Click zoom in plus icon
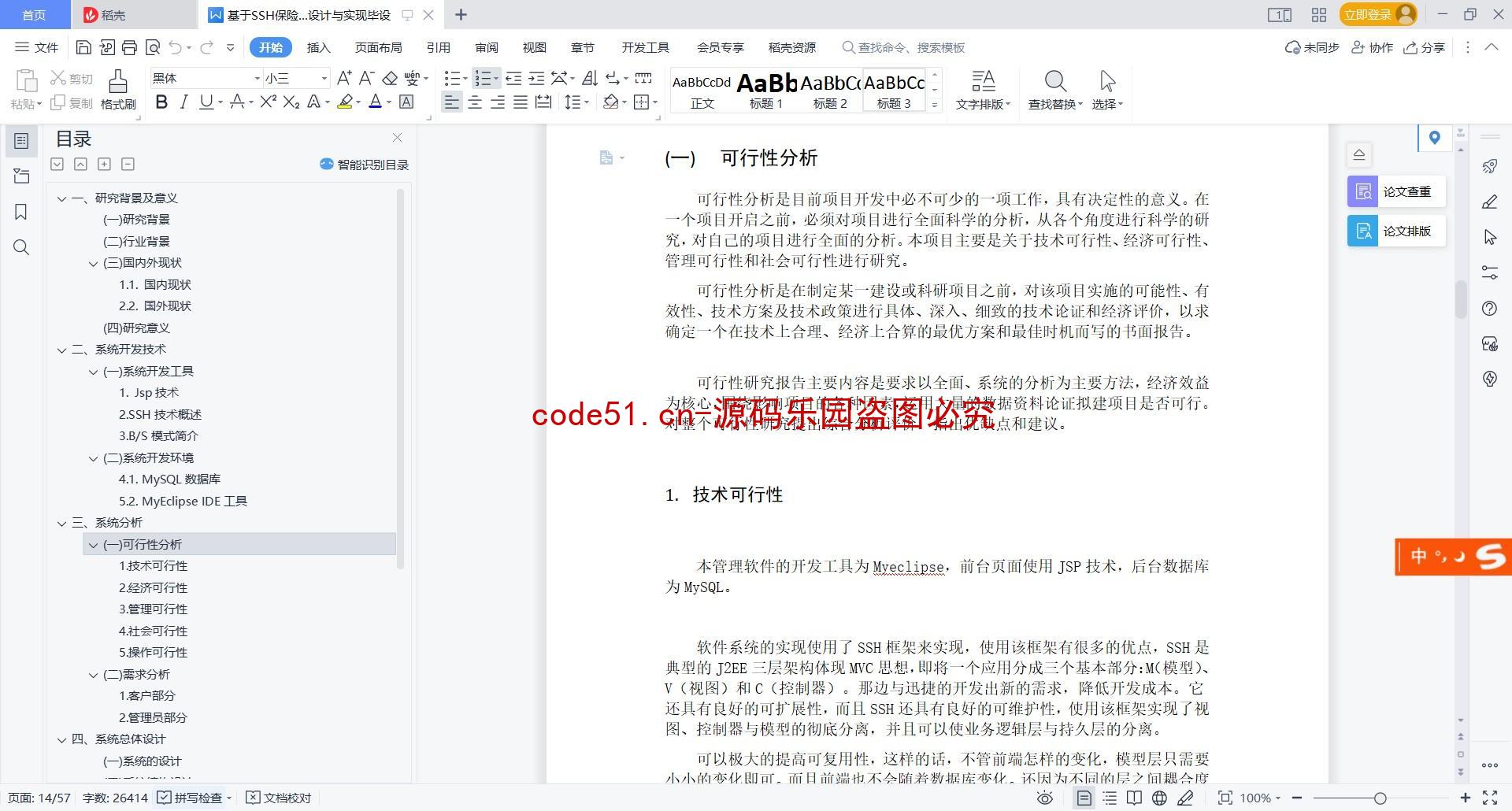Image resolution: width=1512 pixels, height=811 pixels. coord(1465,798)
